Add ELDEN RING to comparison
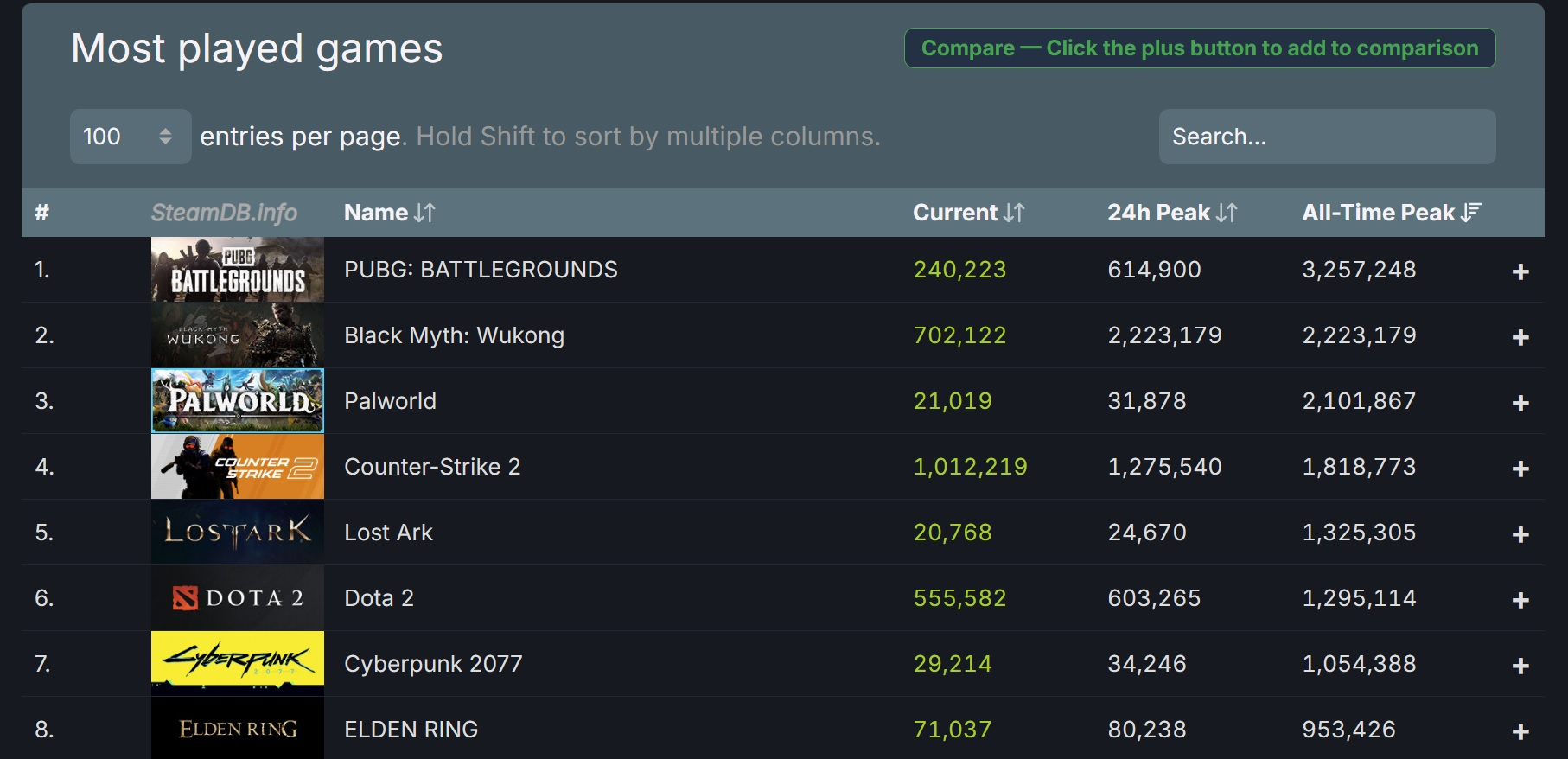1568x759 pixels. [1520, 731]
